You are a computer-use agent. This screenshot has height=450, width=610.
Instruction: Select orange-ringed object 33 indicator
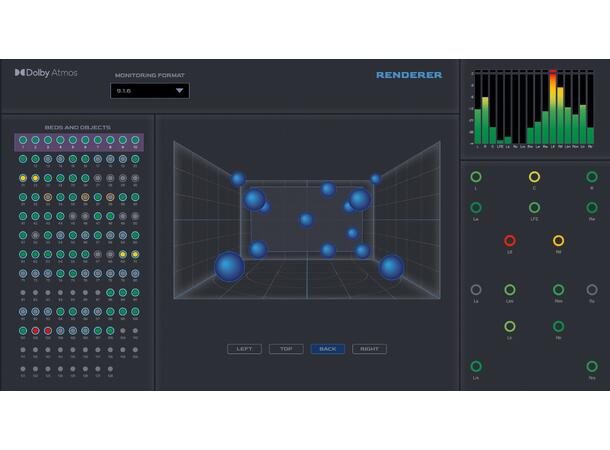48,197
